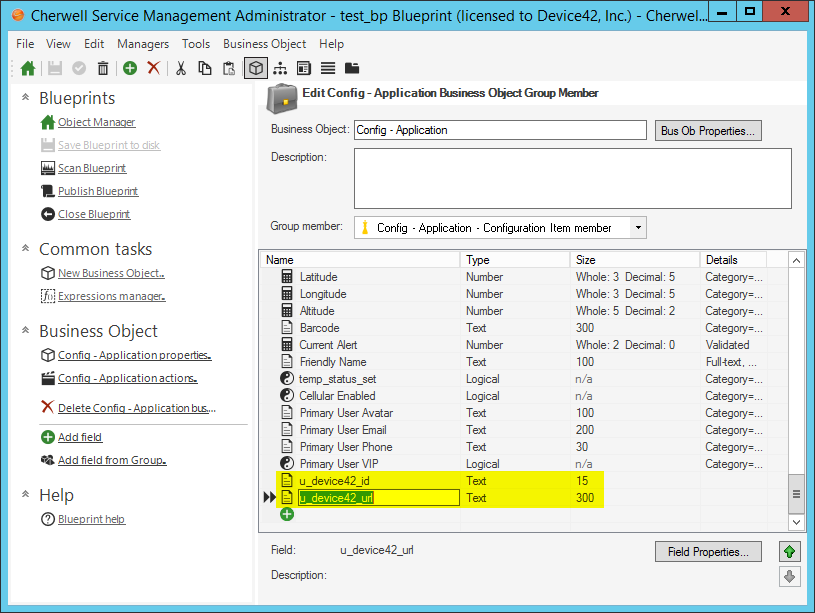This screenshot has width=815, height=613.
Task: Open the form view toolbar icon
Action: coord(306,68)
